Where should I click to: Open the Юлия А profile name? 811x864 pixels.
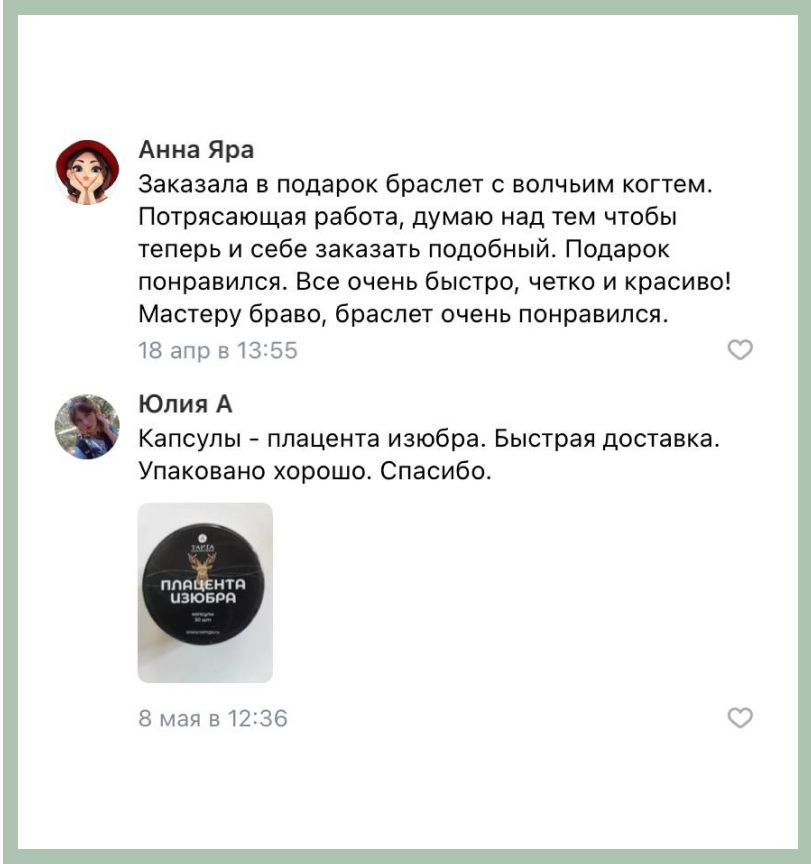tap(185, 404)
